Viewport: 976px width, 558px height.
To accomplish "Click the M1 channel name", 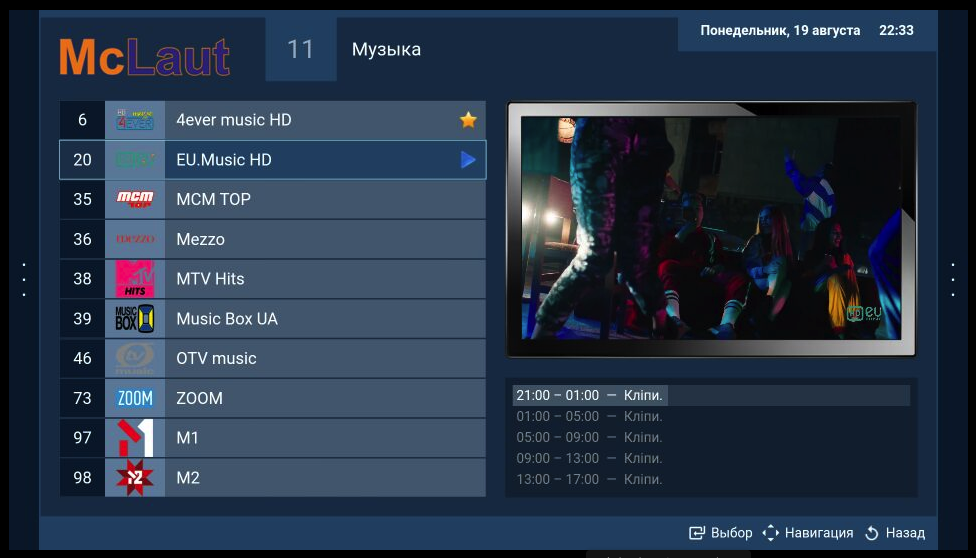I will coord(187,438).
